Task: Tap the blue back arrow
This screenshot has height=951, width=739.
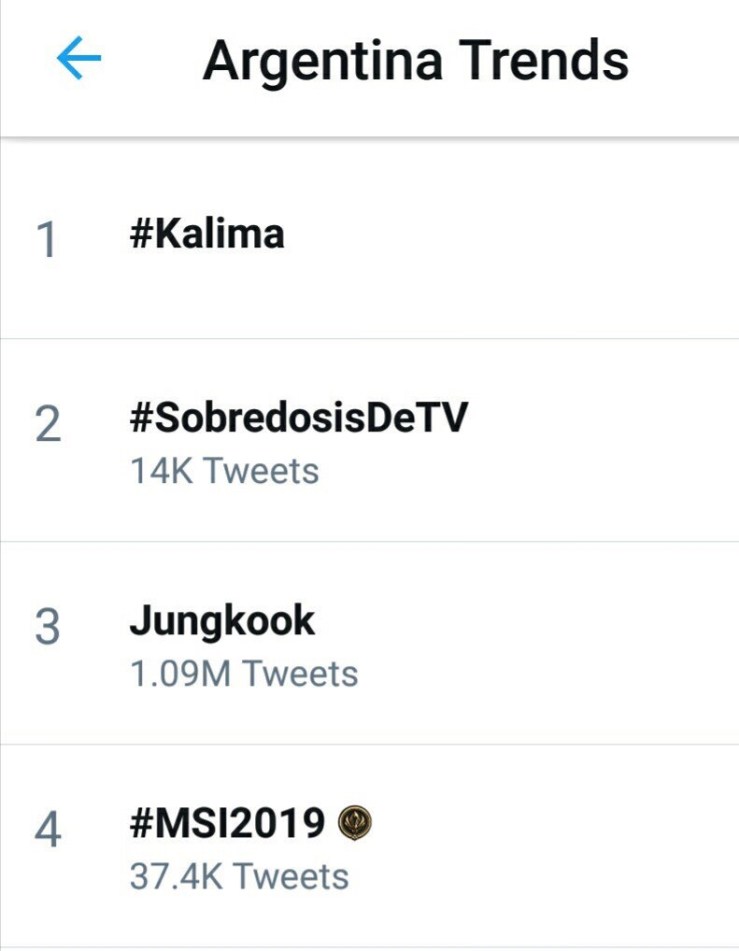Action: point(78,60)
